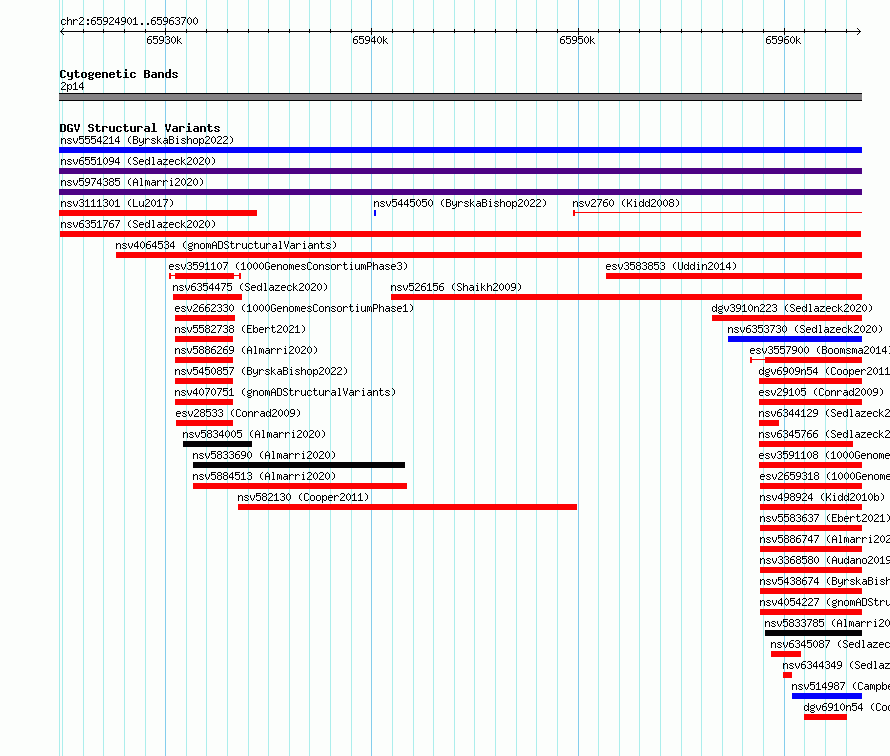Open nsv5582738 (Ebert2021) variant

pos(240,329)
